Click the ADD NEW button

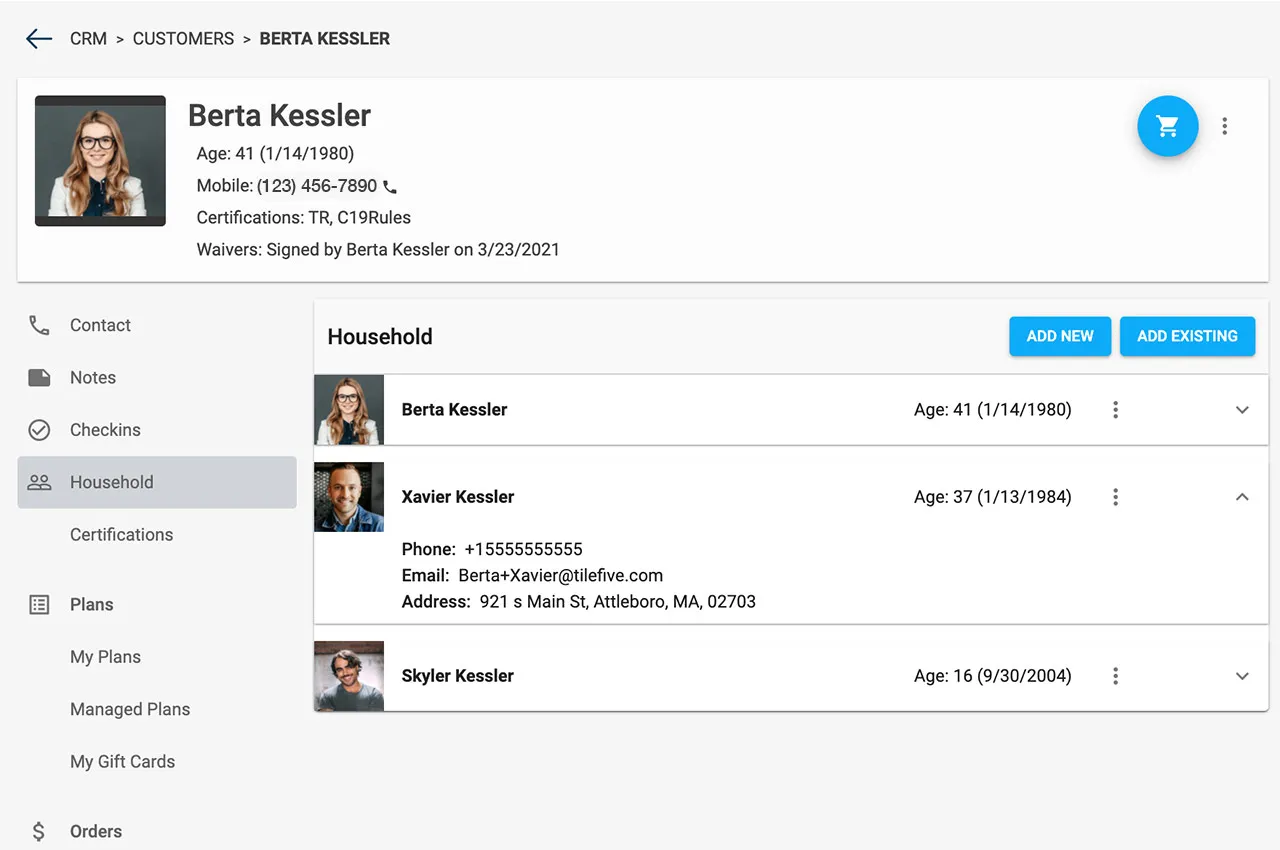(x=1059, y=336)
